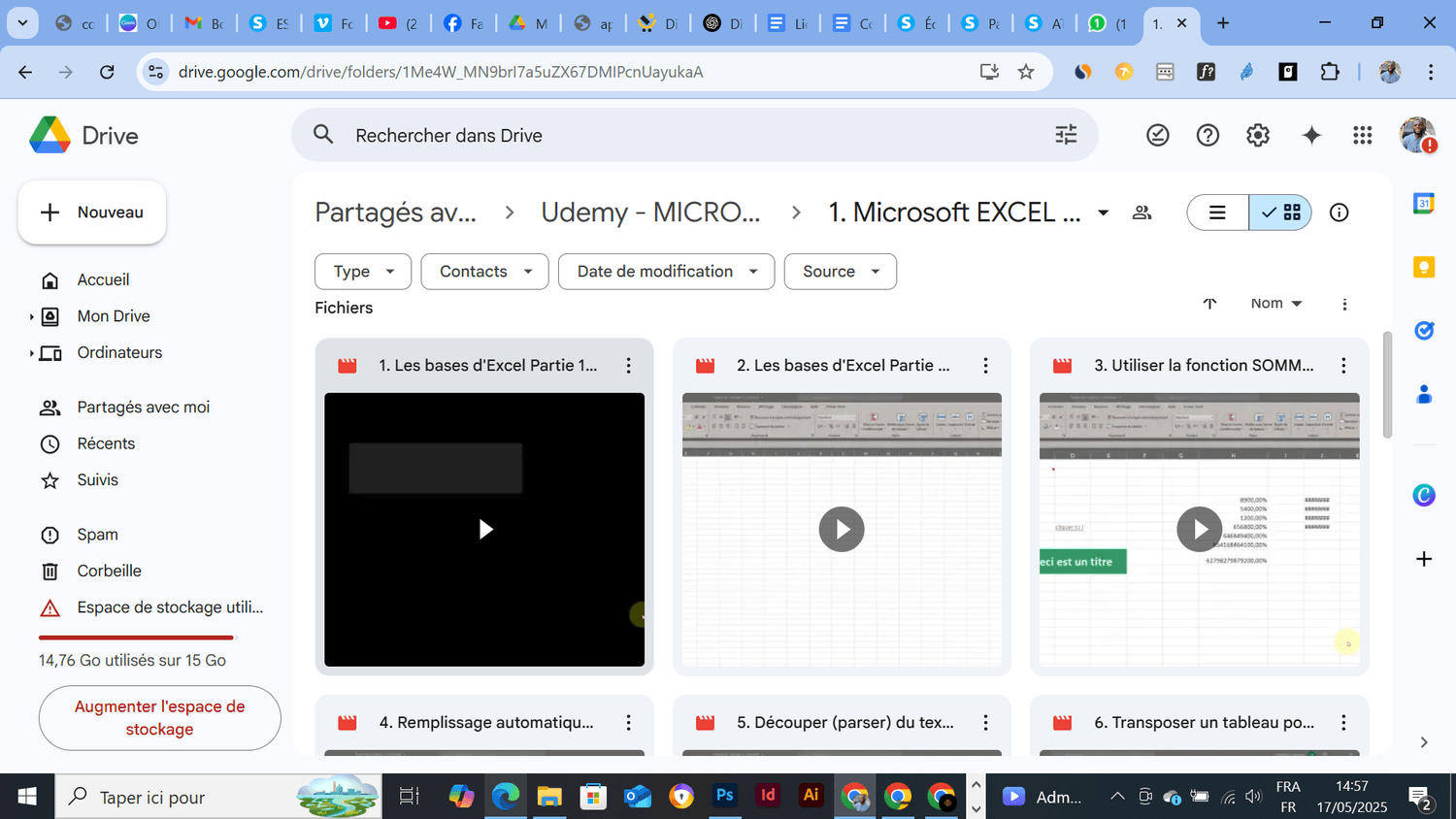Expand the Mon Drive tree arrow
This screenshot has height=819, width=1456.
click(31, 316)
